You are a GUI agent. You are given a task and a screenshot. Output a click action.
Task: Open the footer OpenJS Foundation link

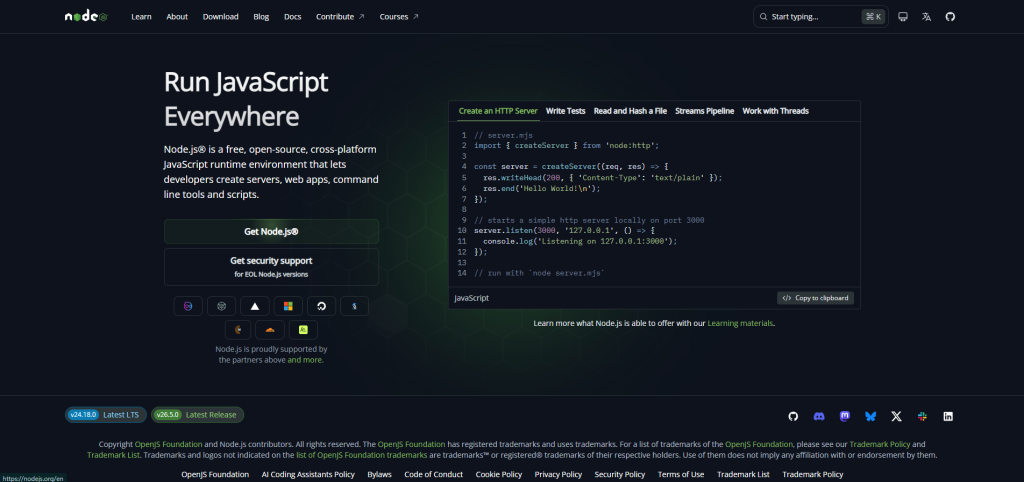point(215,475)
